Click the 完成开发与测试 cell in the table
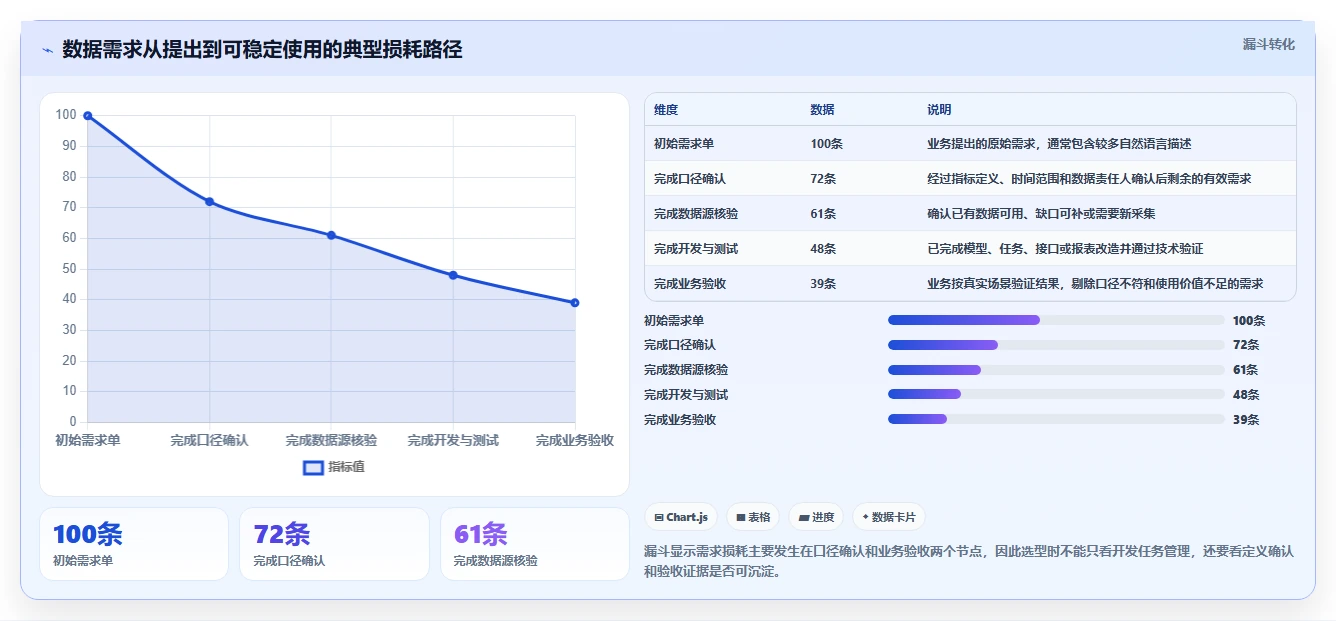The image size is (1336, 621). point(696,249)
